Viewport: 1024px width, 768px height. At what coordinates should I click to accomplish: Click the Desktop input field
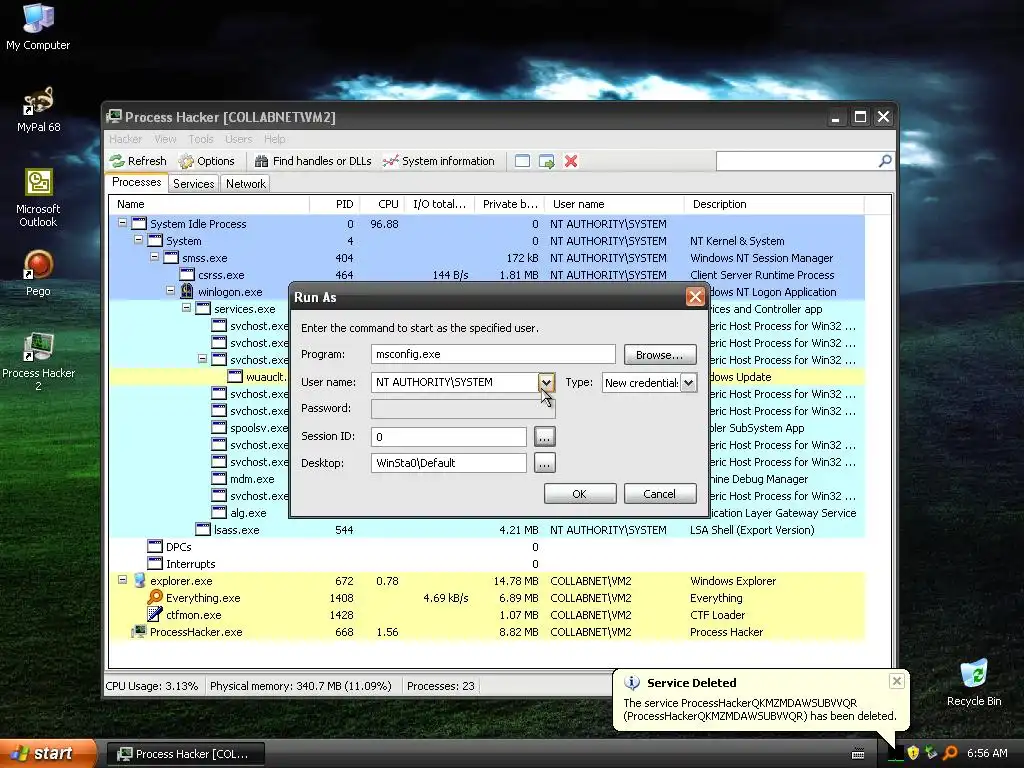pos(449,463)
